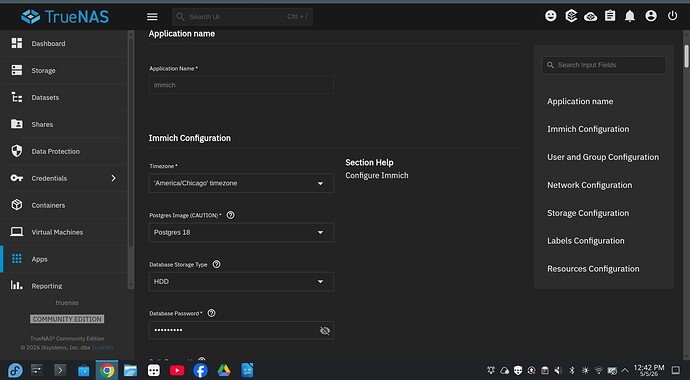This screenshot has width=690, height=380.
Task: Open Data Protection in the sidebar
Action: pyautogui.click(x=64, y=151)
